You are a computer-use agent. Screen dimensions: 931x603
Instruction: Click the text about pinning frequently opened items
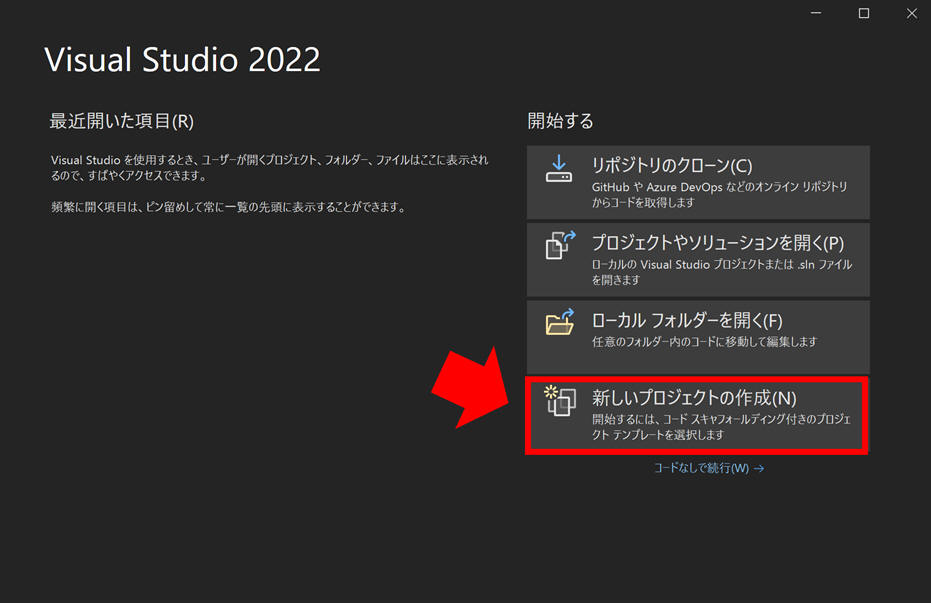(x=229, y=207)
